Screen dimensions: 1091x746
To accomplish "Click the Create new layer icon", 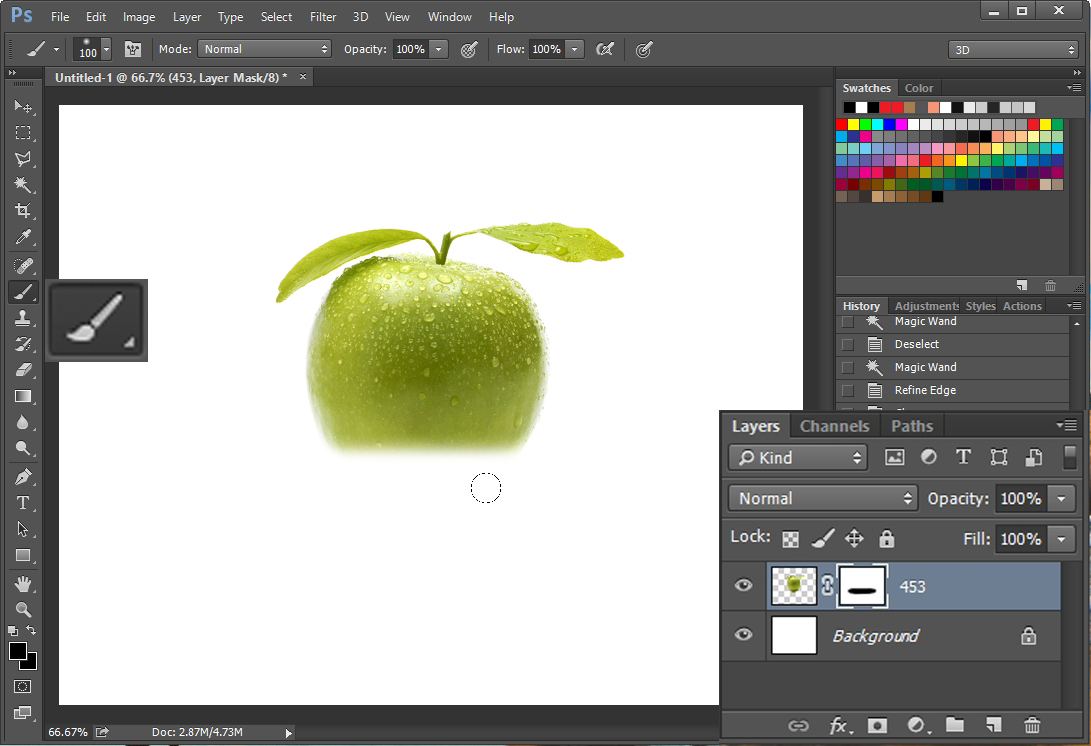I will tap(994, 725).
